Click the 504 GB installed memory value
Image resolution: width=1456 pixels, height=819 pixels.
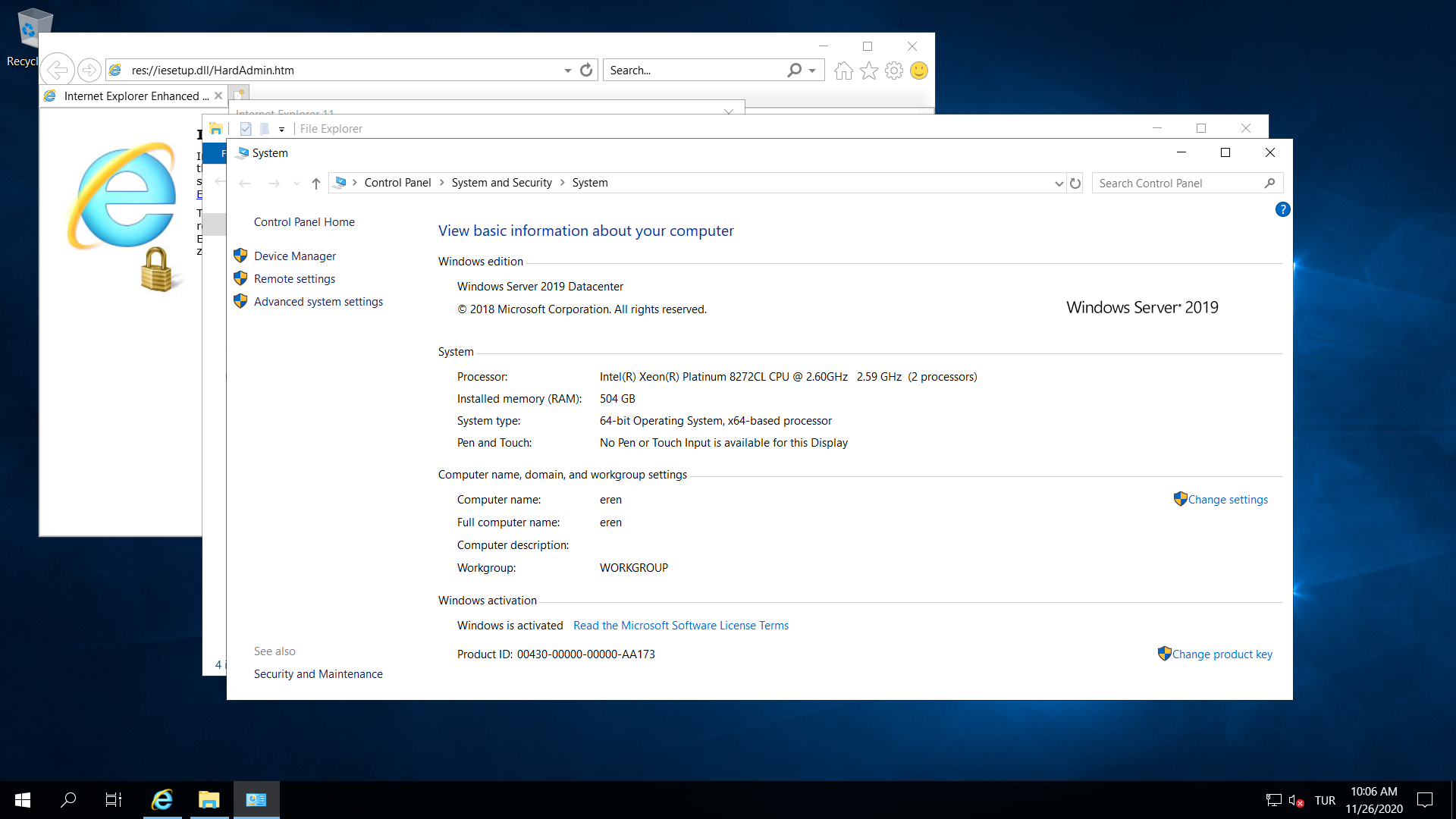click(x=617, y=399)
